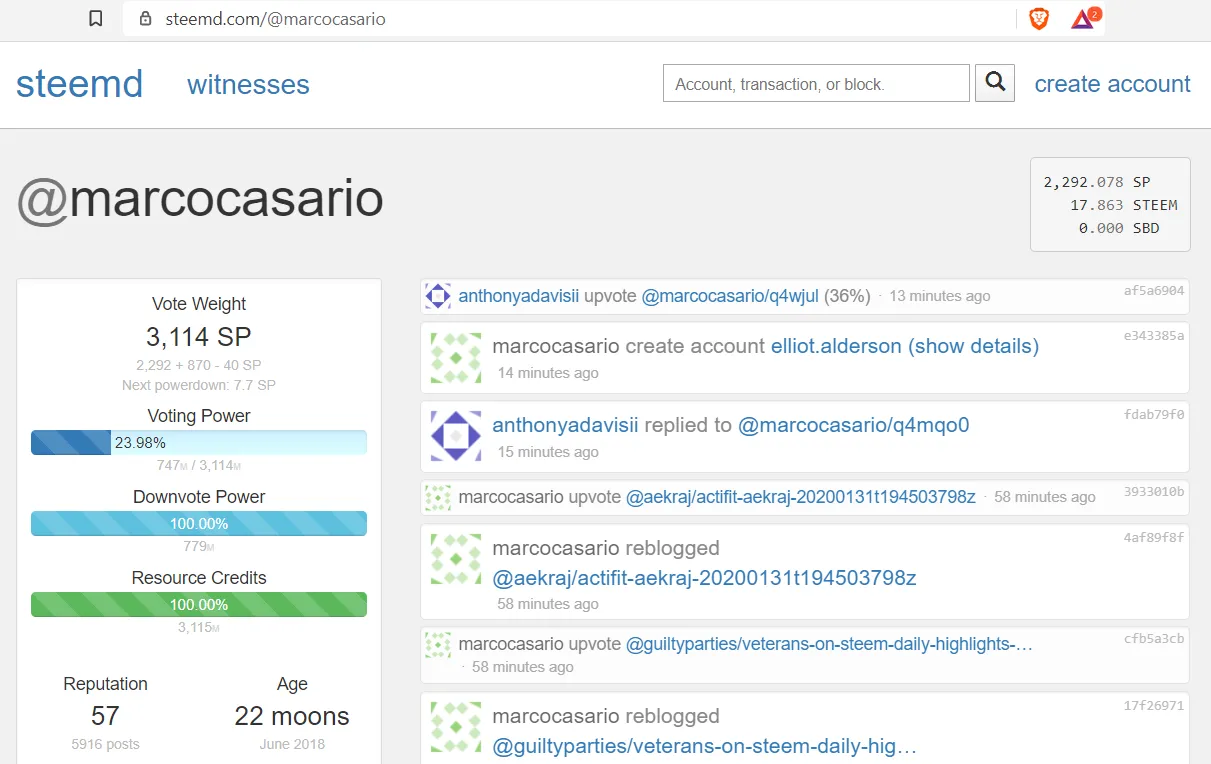Click the padlock site info icon
1211x764 pixels.
(146, 19)
